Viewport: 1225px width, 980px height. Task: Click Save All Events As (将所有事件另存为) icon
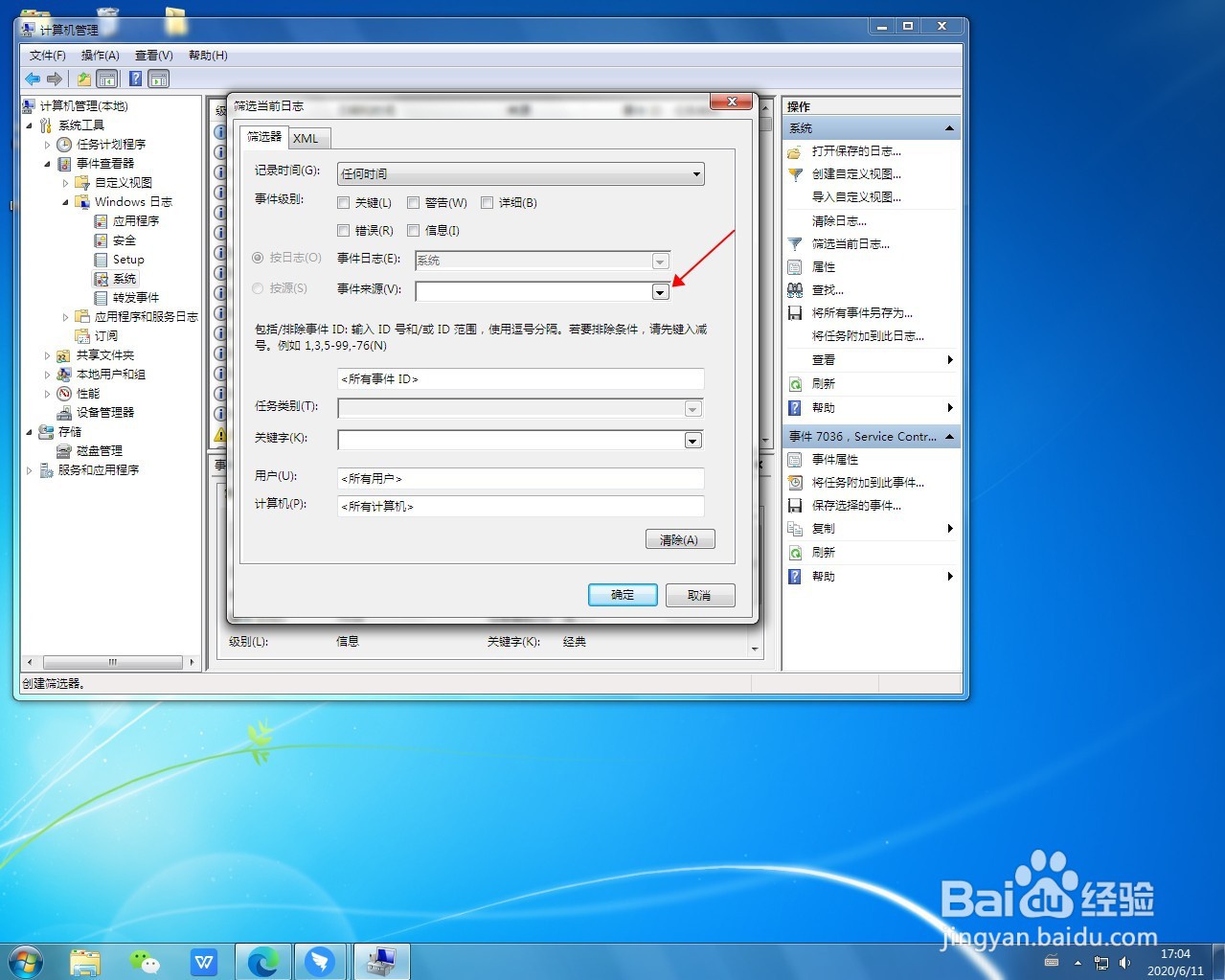click(x=795, y=313)
